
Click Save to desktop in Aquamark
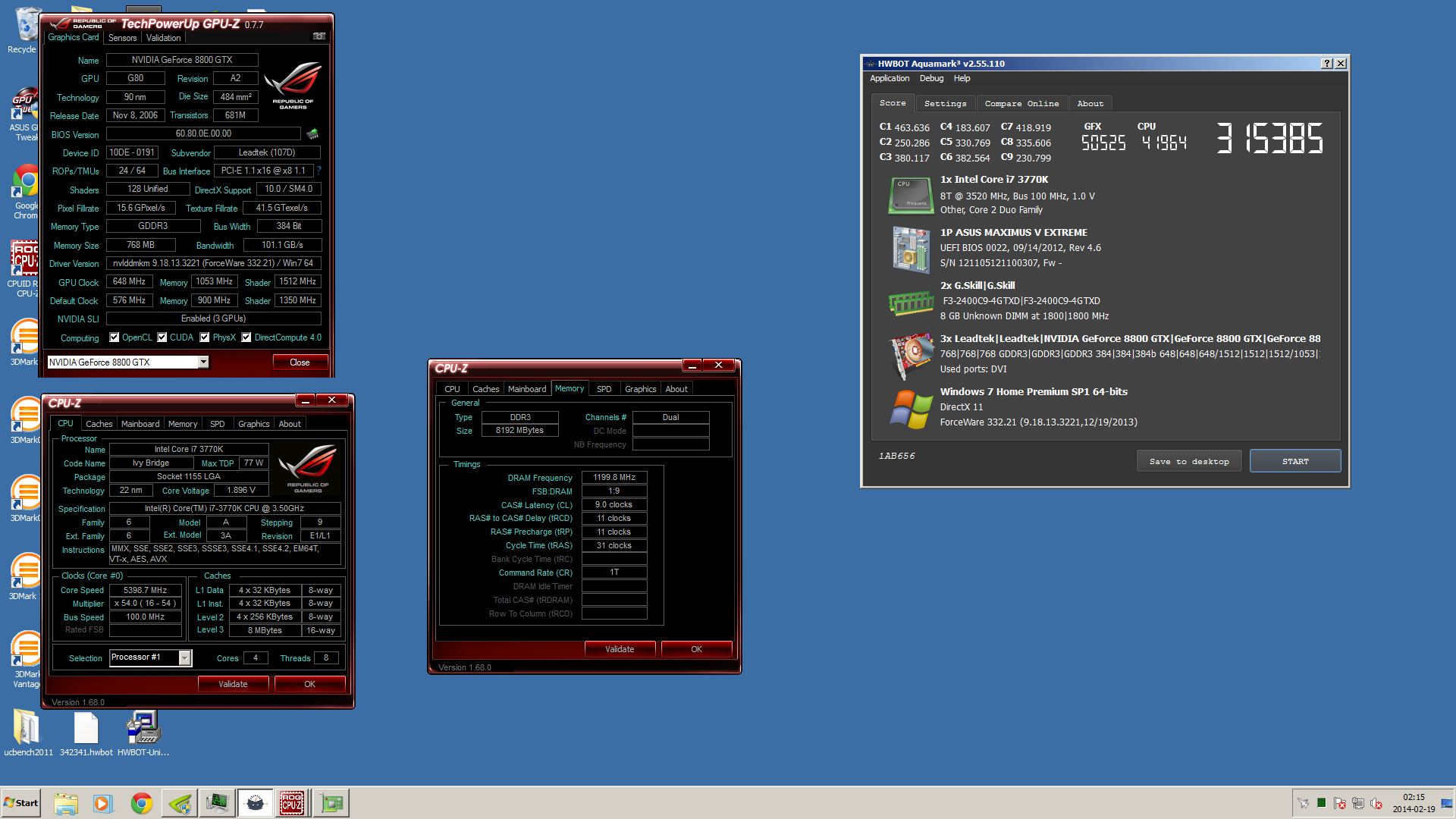pos(1189,461)
